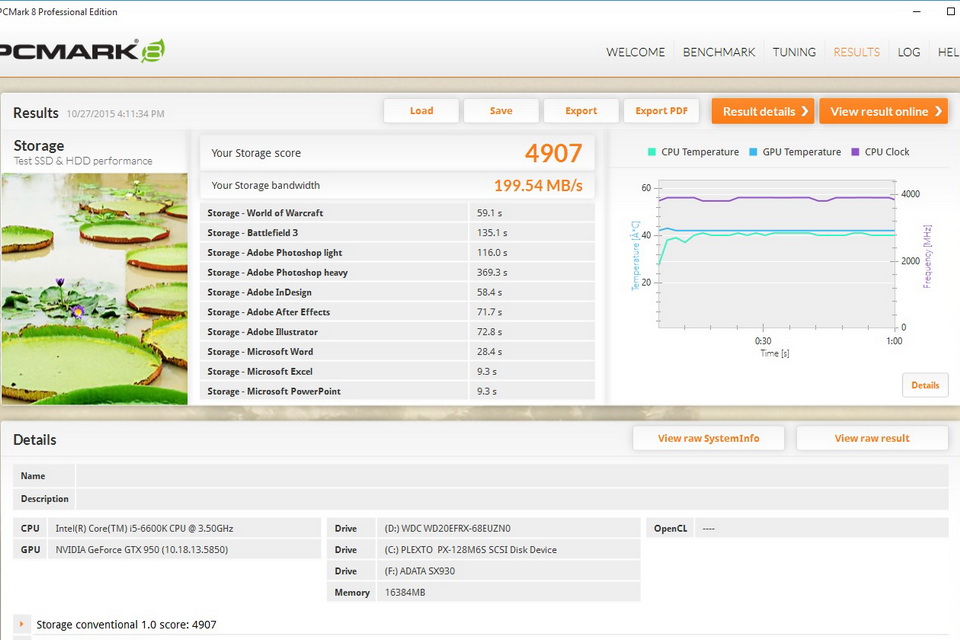This screenshot has width=960, height=640.
Task: Toggle the GPU Temperature legend swatch
Action: pyautogui.click(x=753, y=152)
